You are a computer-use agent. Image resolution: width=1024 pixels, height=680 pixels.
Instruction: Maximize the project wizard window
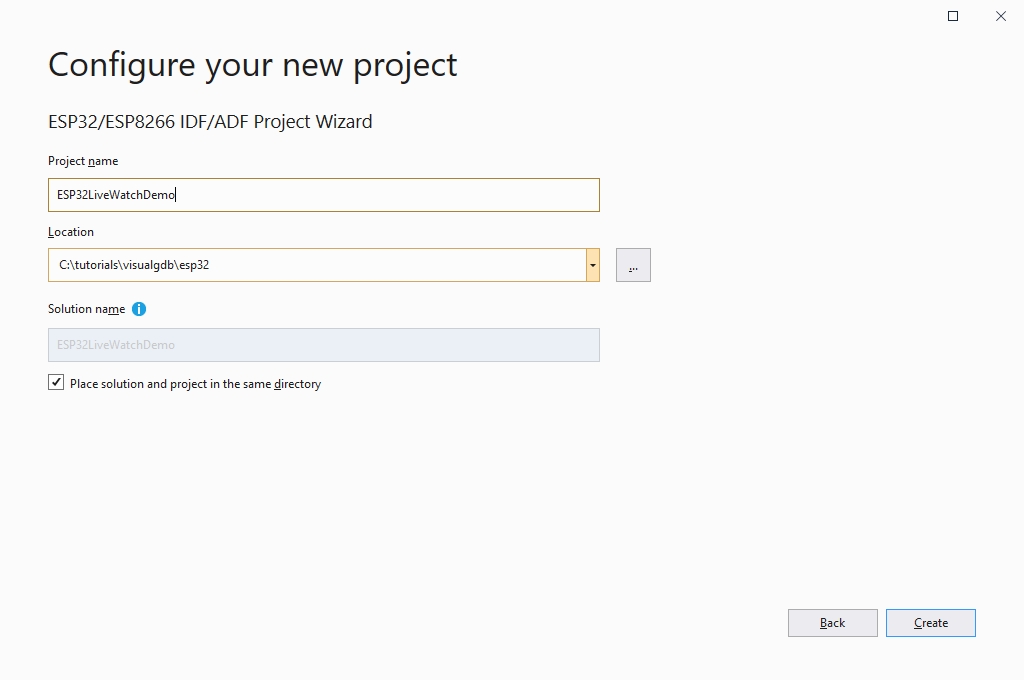tap(953, 16)
